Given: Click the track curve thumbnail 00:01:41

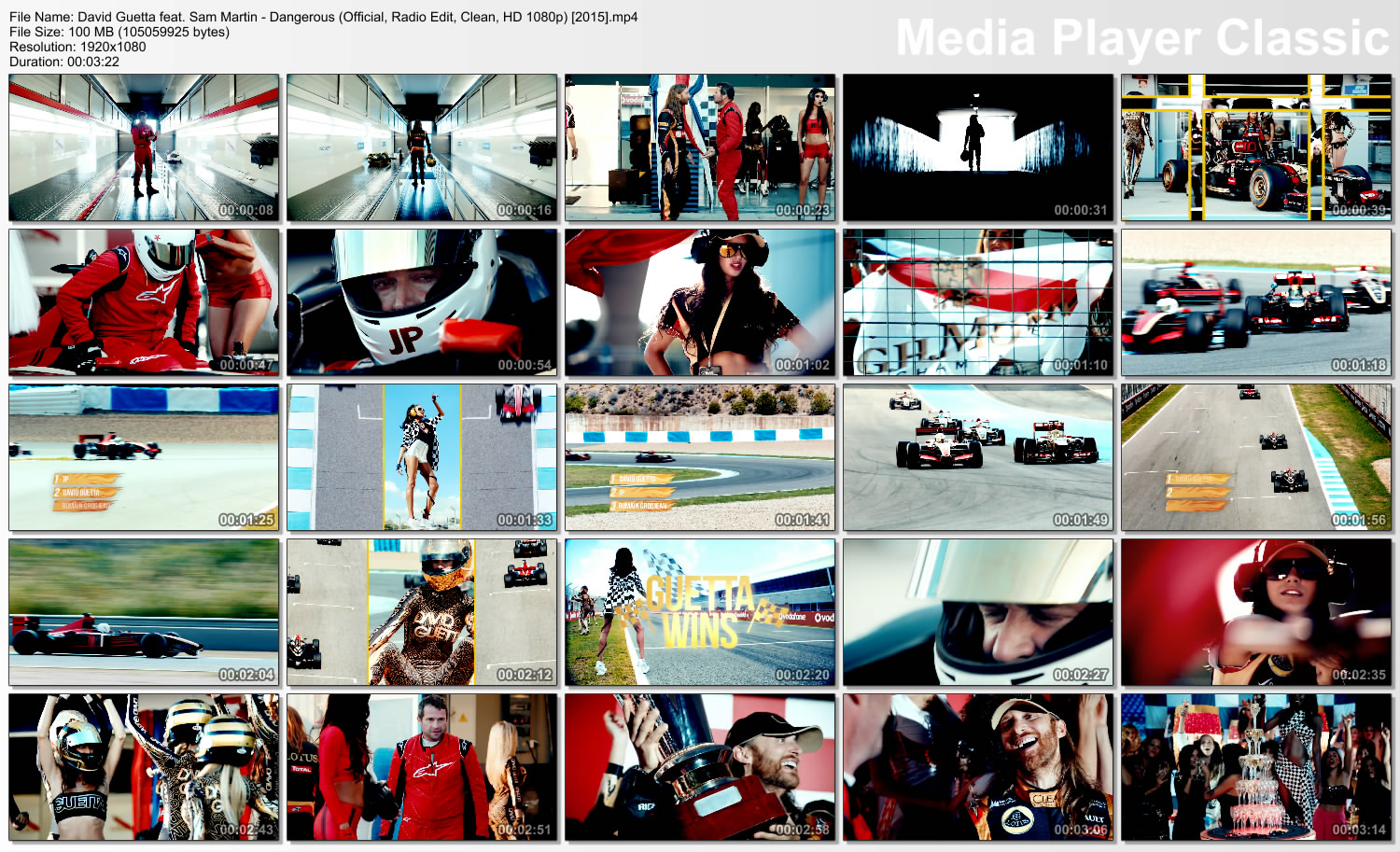Looking at the screenshot, I should [x=700, y=457].
